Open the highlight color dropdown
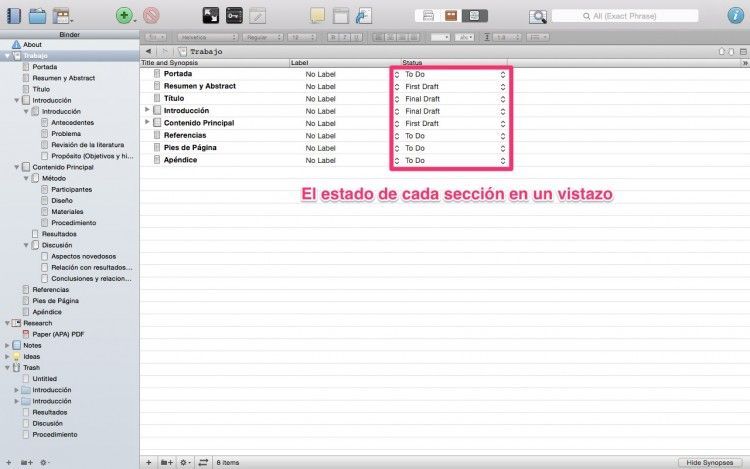 (x=464, y=37)
